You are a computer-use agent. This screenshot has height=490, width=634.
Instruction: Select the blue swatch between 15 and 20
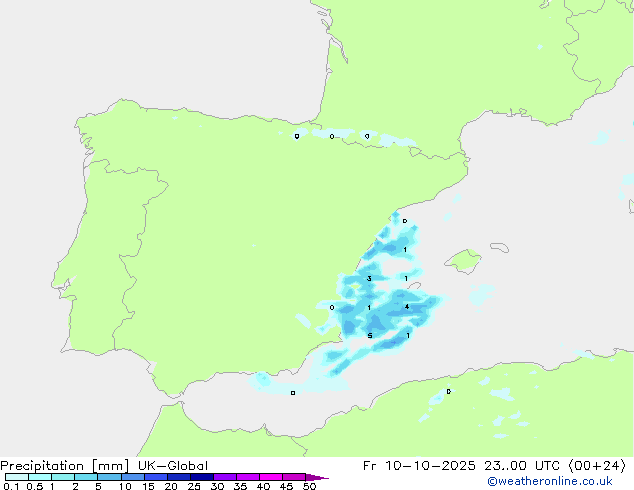155,477
